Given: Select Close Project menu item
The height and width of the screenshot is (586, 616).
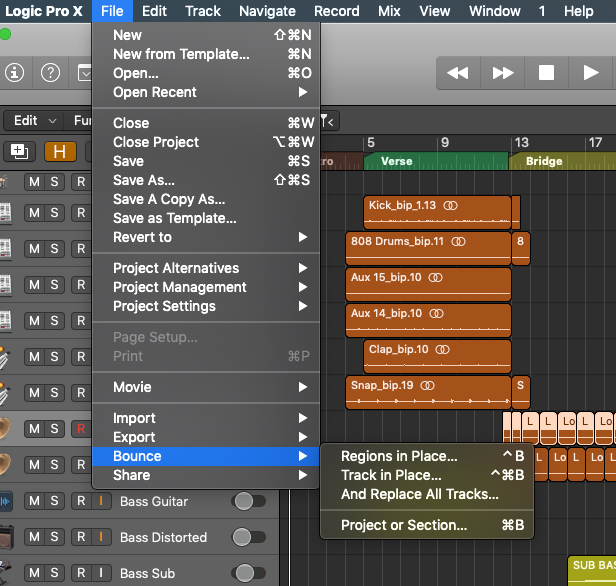Looking at the screenshot, I should [x=205, y=142].
